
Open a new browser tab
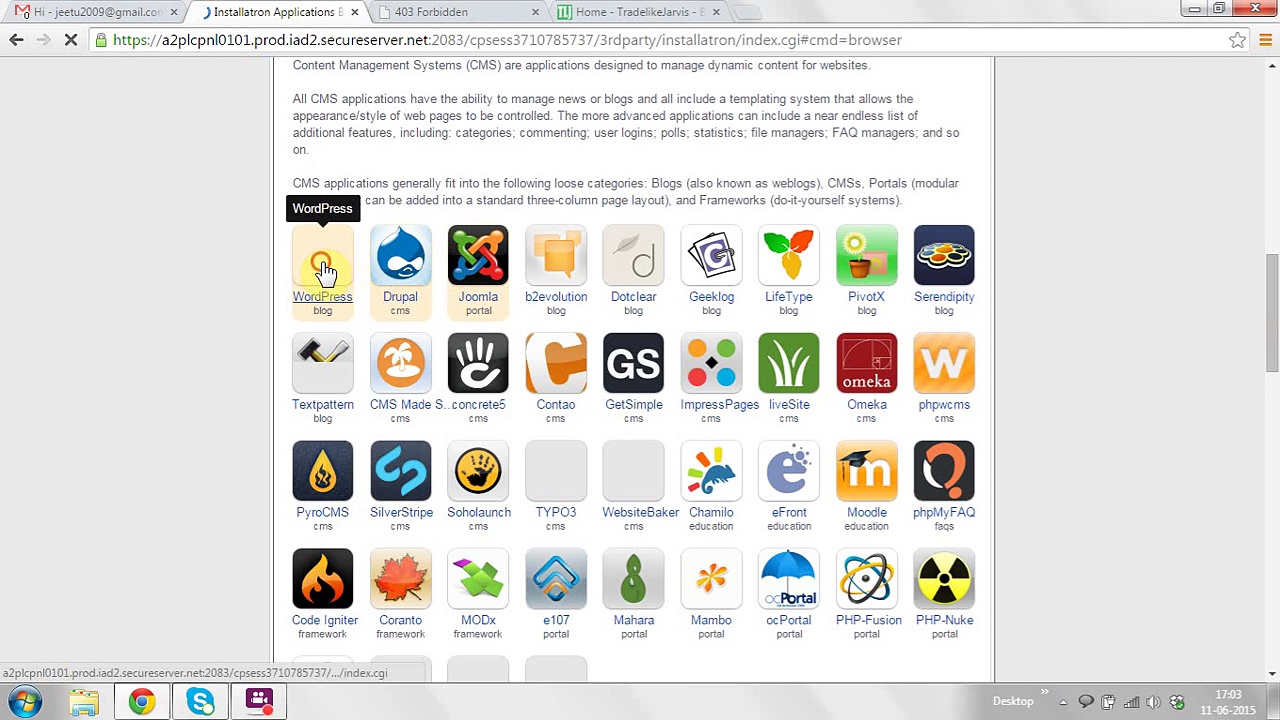[x=746, y=12]
